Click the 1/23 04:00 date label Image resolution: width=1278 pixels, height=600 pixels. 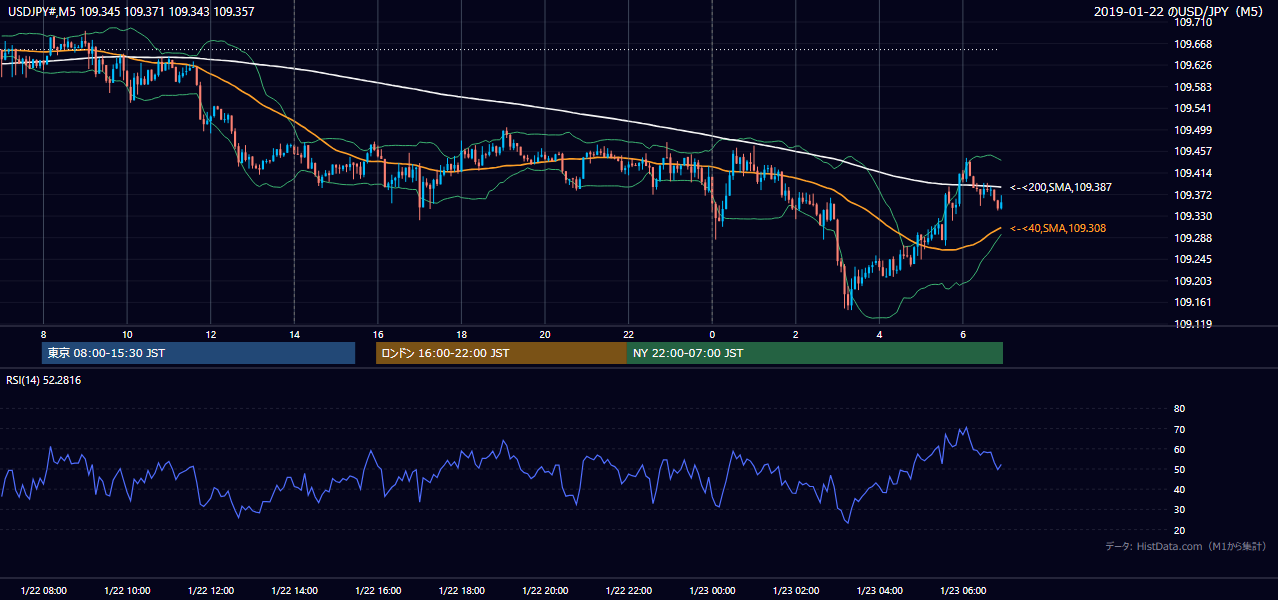879,590
